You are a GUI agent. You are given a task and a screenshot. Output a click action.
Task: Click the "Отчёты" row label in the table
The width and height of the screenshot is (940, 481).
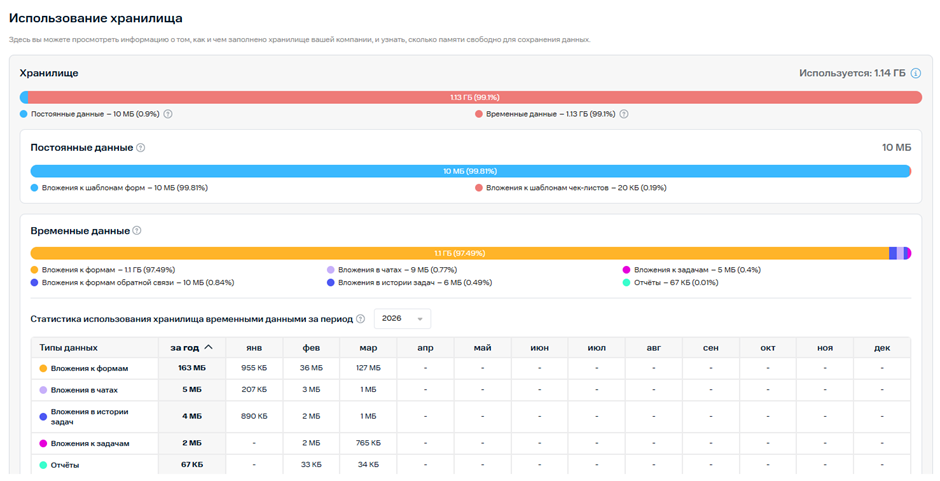65,465
